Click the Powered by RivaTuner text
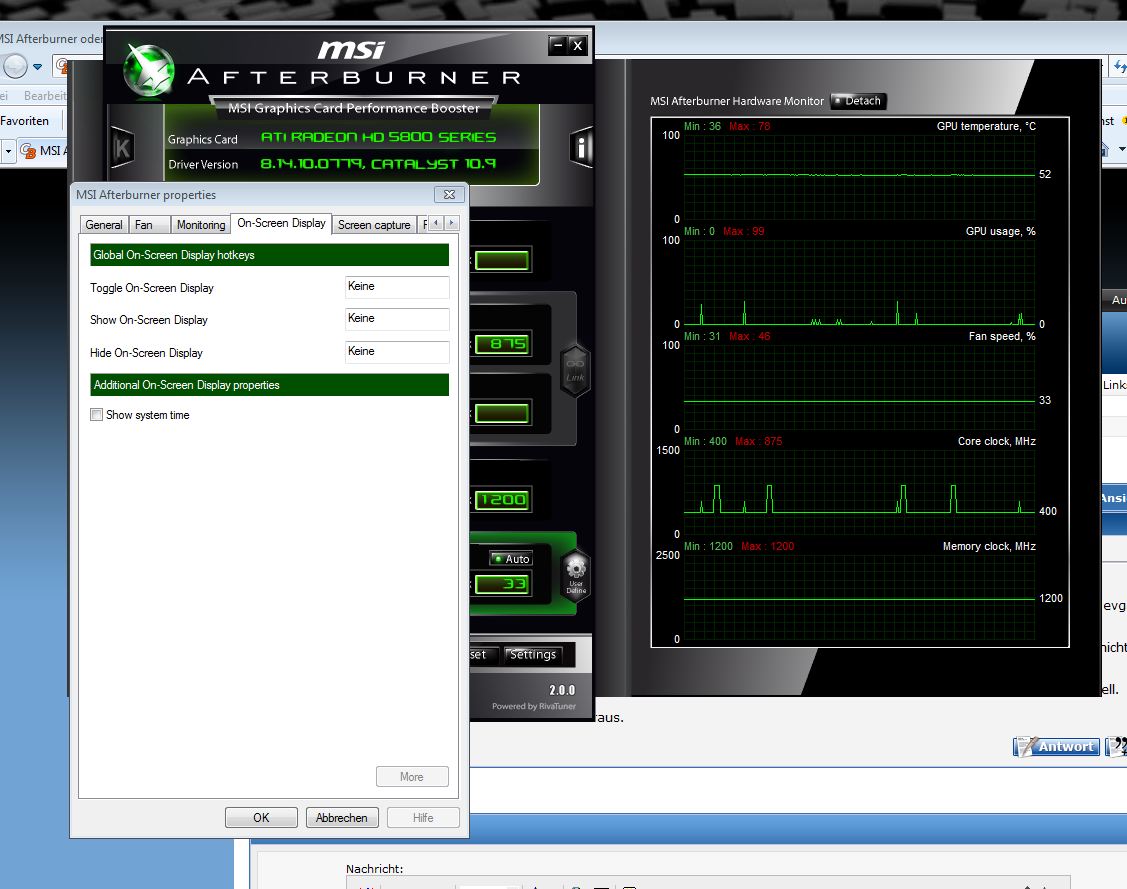 coord(534,706)
